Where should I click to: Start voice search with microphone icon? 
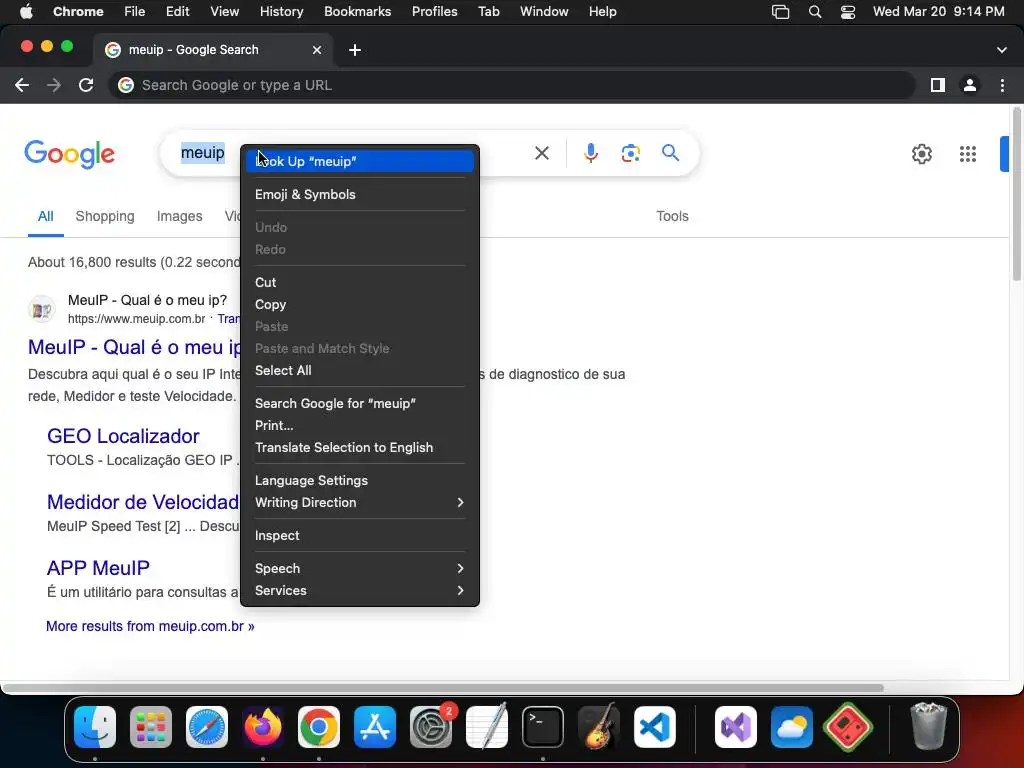pyautogui.click(x=591, y=153)
